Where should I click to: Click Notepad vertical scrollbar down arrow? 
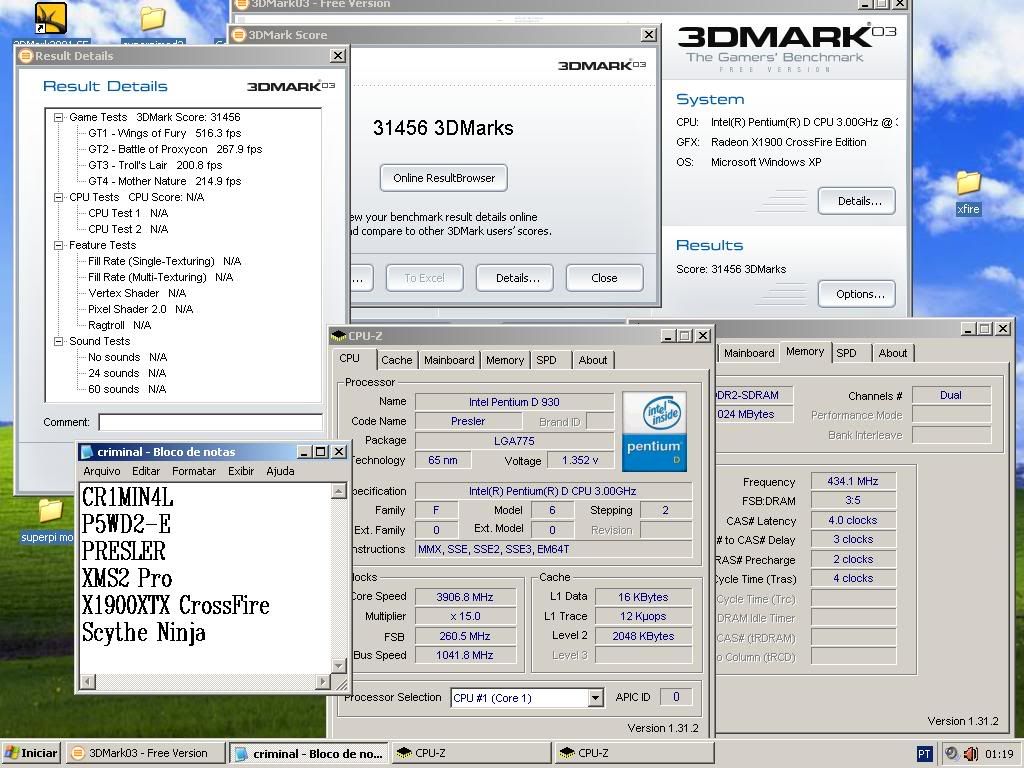(x=338, y=665)
